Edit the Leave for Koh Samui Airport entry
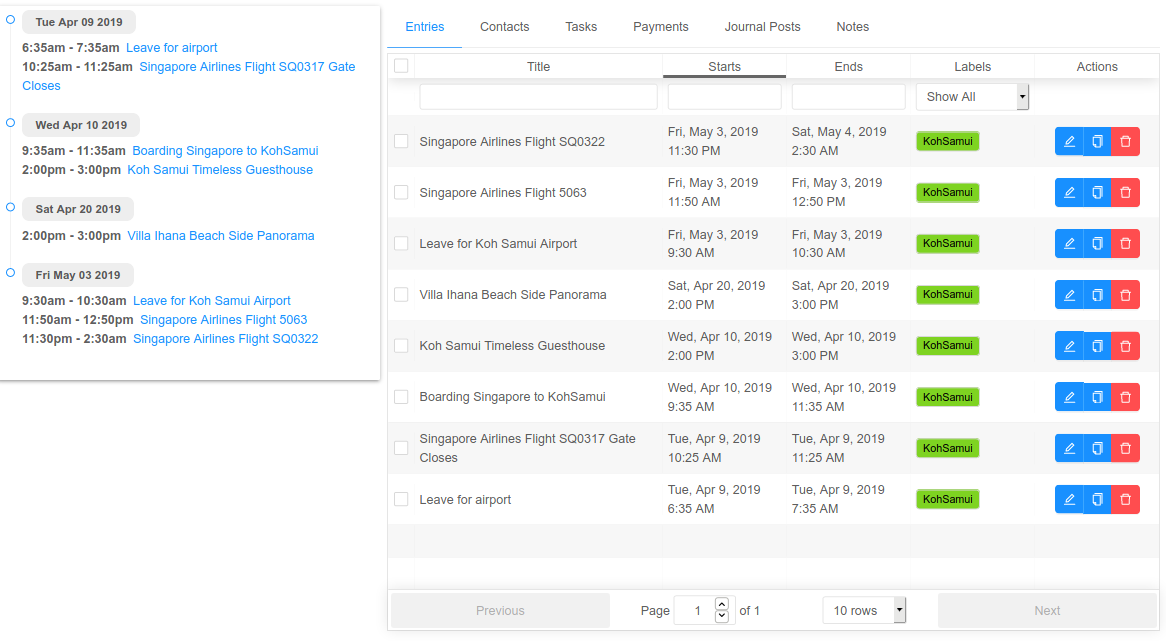The width and height of the screenshot is (1168, 641). (x=1069, y=243)
